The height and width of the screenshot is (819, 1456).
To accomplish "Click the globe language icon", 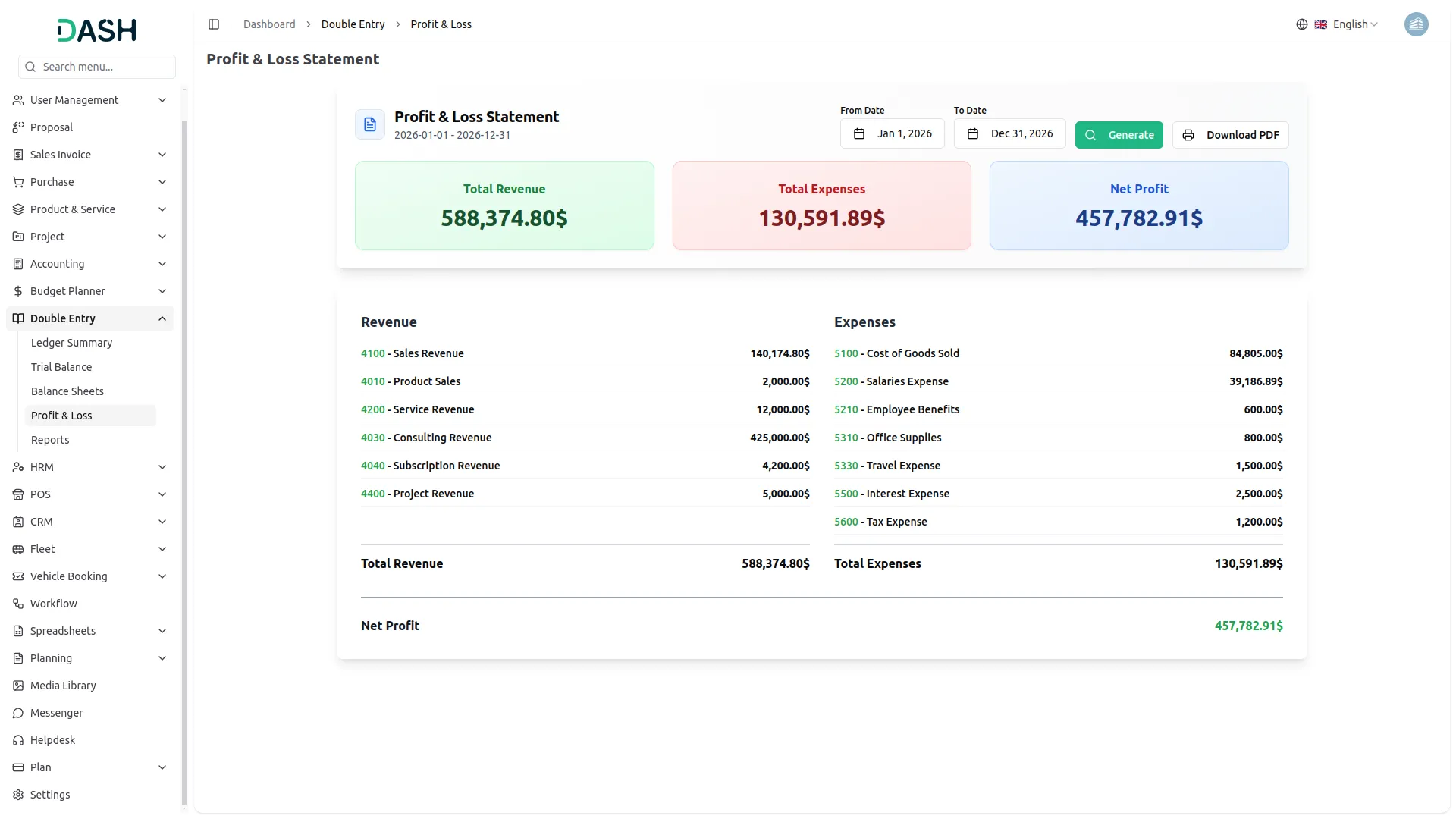I will pyautogui.click(x=1302, y=24).
